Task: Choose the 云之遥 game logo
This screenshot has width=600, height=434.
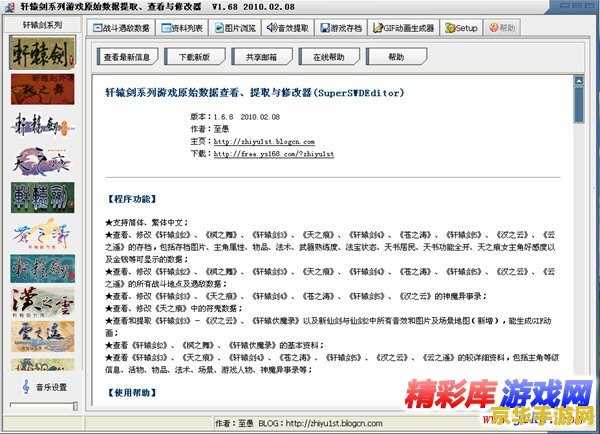Action: click(x=42, y=340)
